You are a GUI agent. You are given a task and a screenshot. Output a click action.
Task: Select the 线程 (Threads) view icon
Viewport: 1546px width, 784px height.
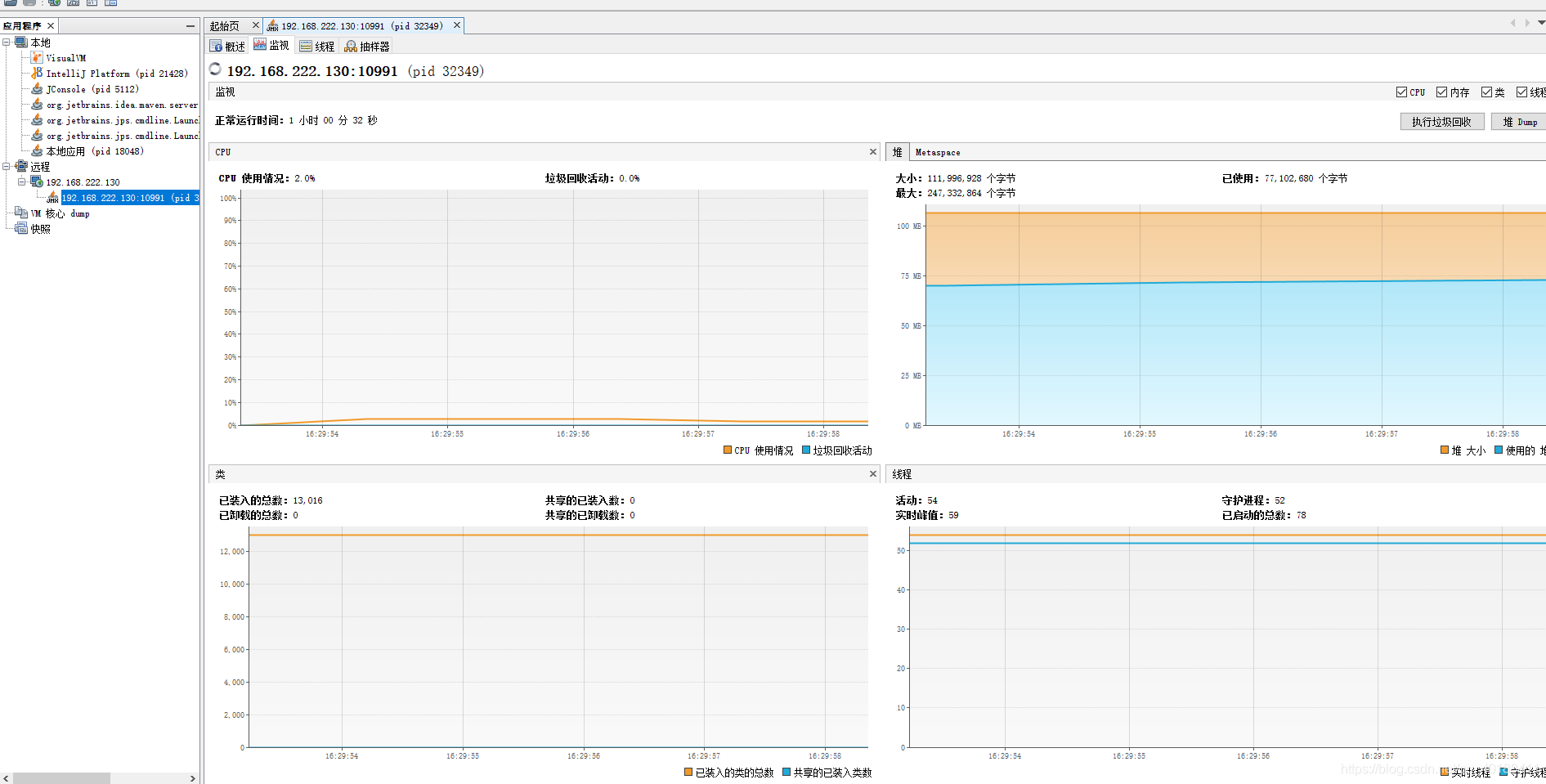306,45
